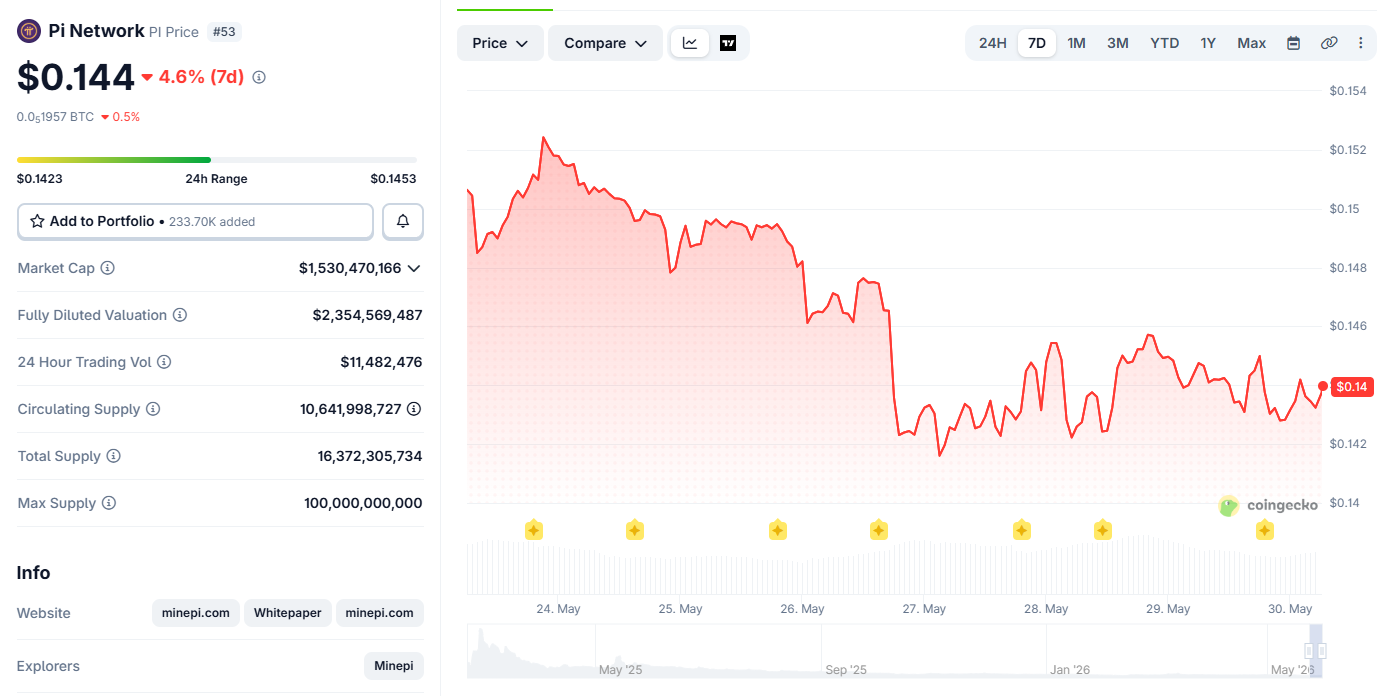
Task: Select the Max time range
Action: pos(1252,43)
